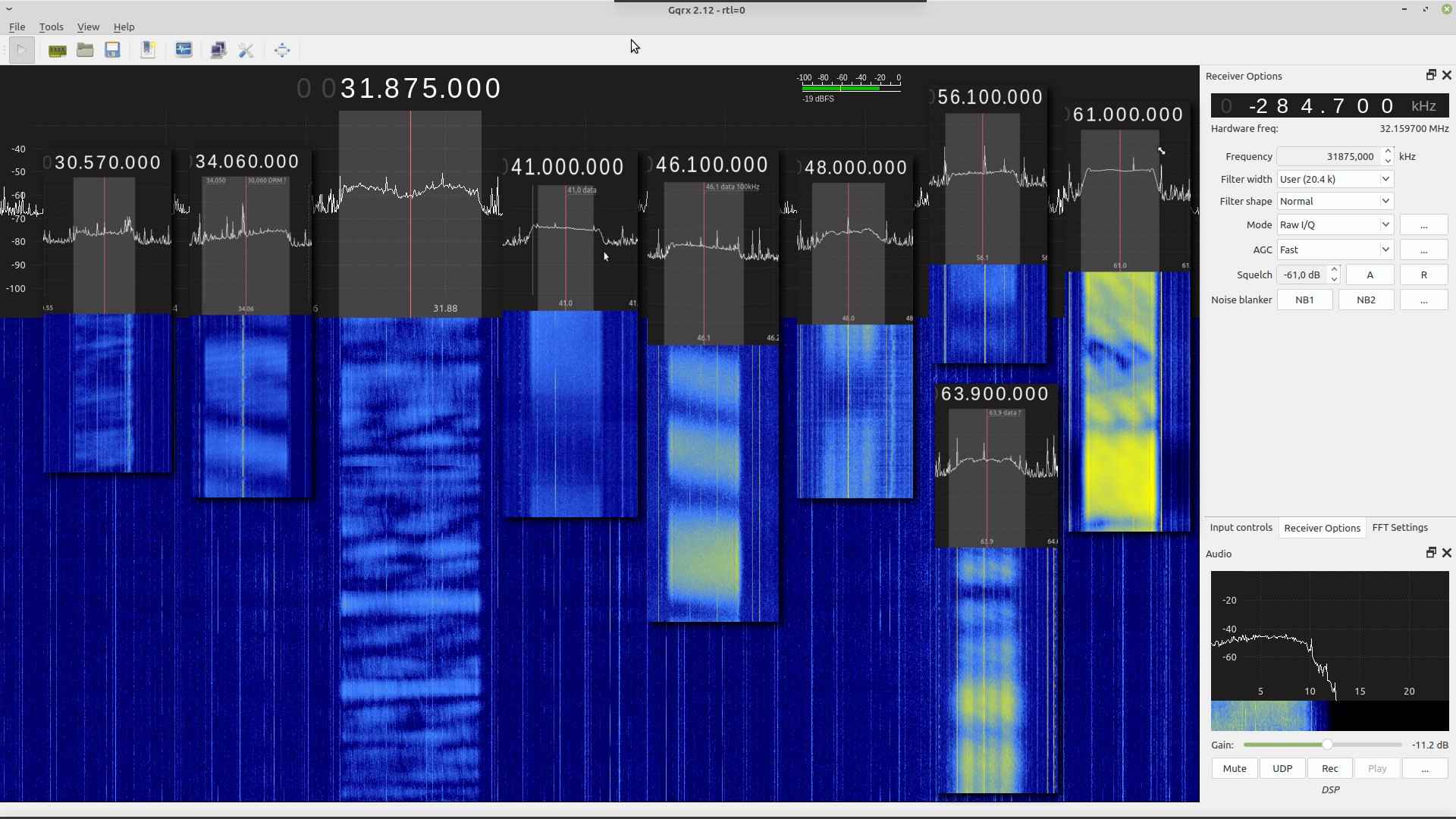The image size is (1456, 819).
Task: Click the Rec audio button
Action: [x=1329, y=769]
